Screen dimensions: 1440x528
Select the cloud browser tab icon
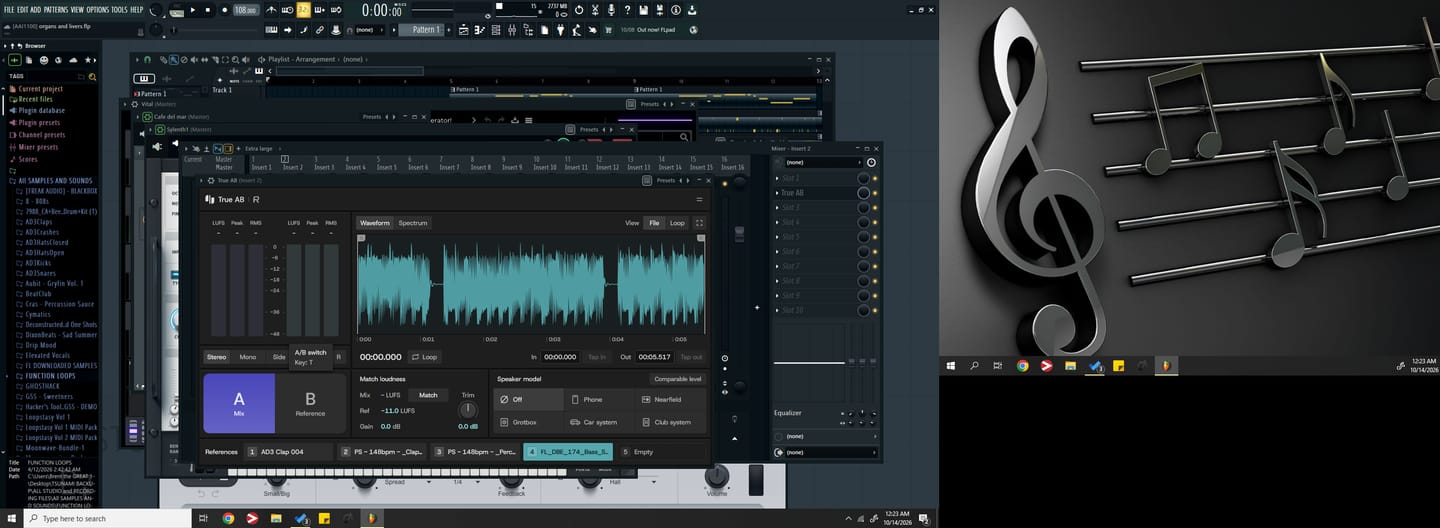click(x=75, y=61)
